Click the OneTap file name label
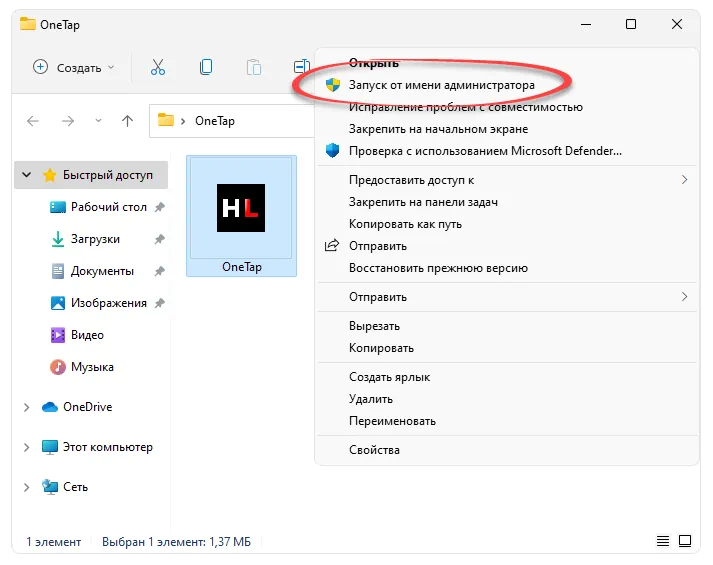The height and width of the screenshot is (565, 713). pyautogui.click(x=241, y=267)
